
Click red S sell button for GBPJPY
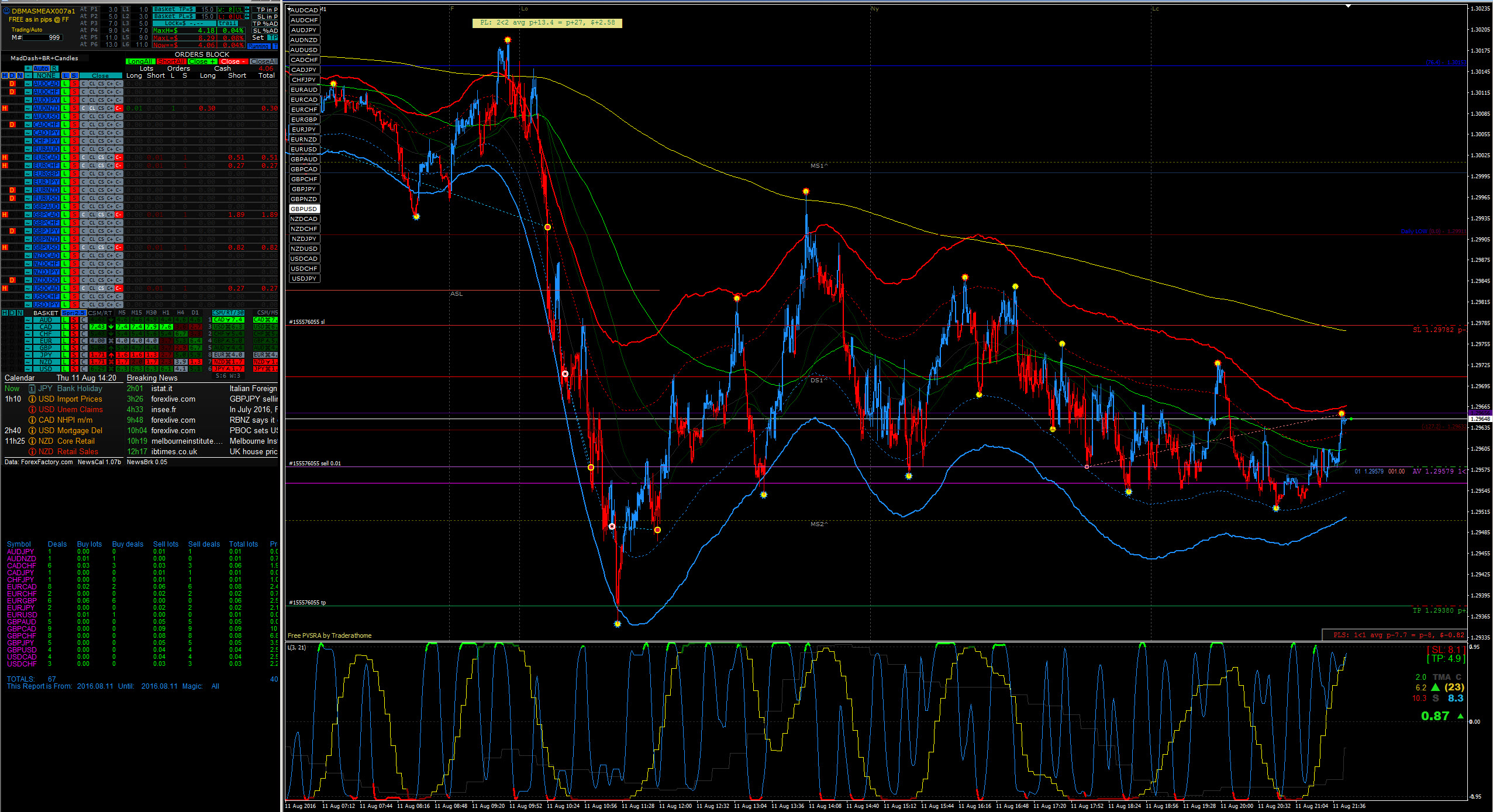tap(74, 231)
